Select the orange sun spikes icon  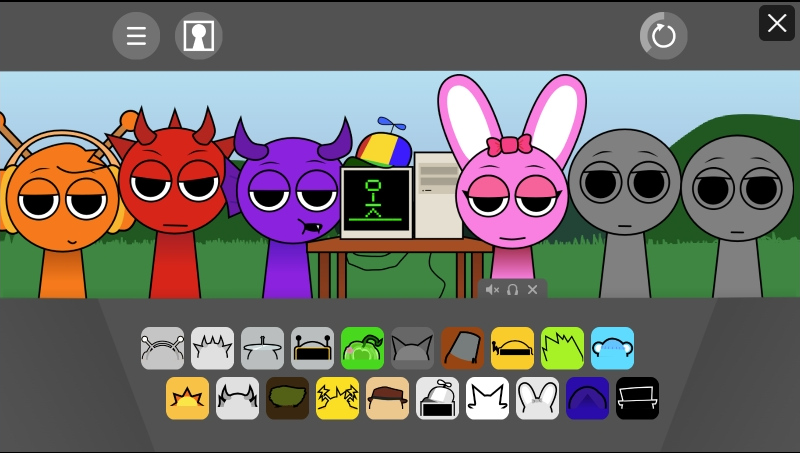click(x=187, y=398)
